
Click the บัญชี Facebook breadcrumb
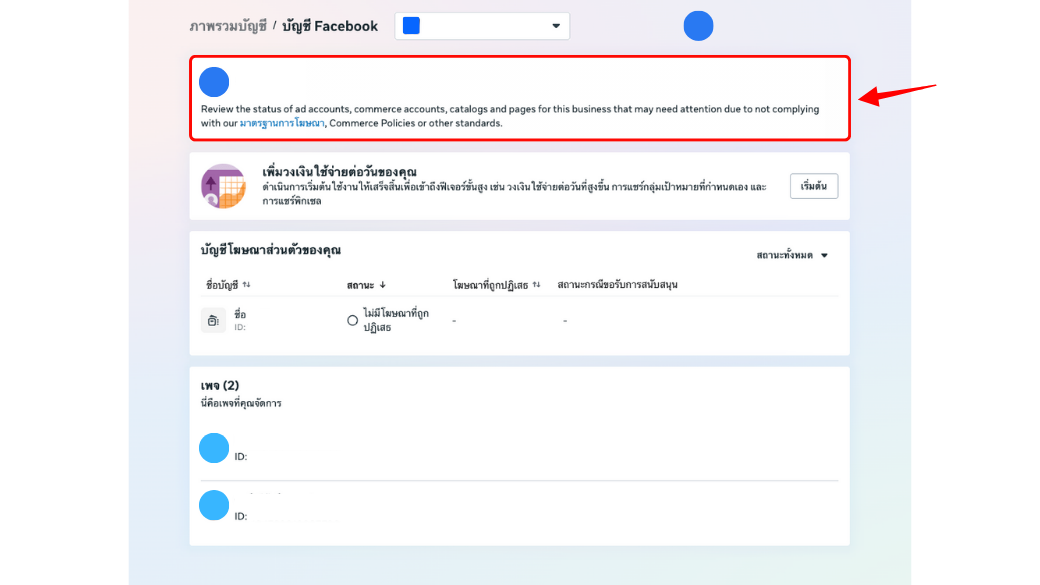click(330, 26)
